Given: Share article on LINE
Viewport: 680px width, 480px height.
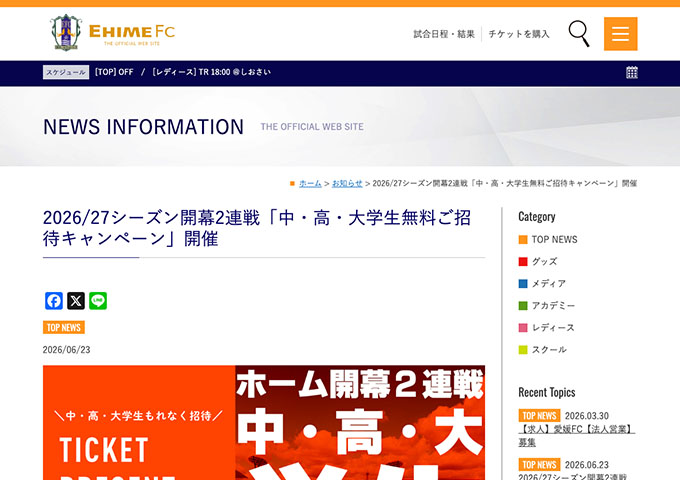Looking at the screenshot, I should 98,301.
